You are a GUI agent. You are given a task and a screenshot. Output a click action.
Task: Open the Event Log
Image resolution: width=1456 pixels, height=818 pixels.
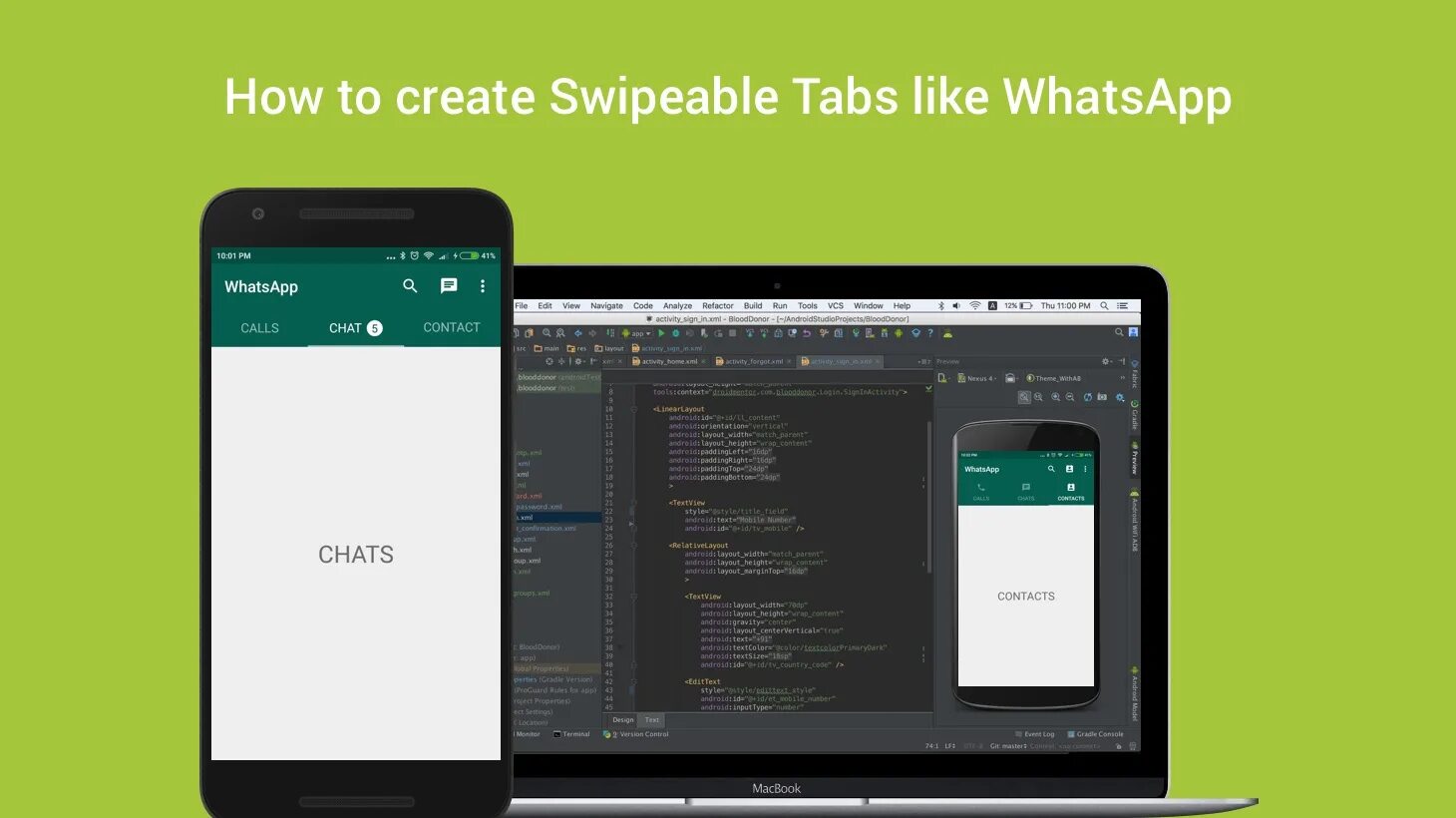click(x=1034, y=734)
